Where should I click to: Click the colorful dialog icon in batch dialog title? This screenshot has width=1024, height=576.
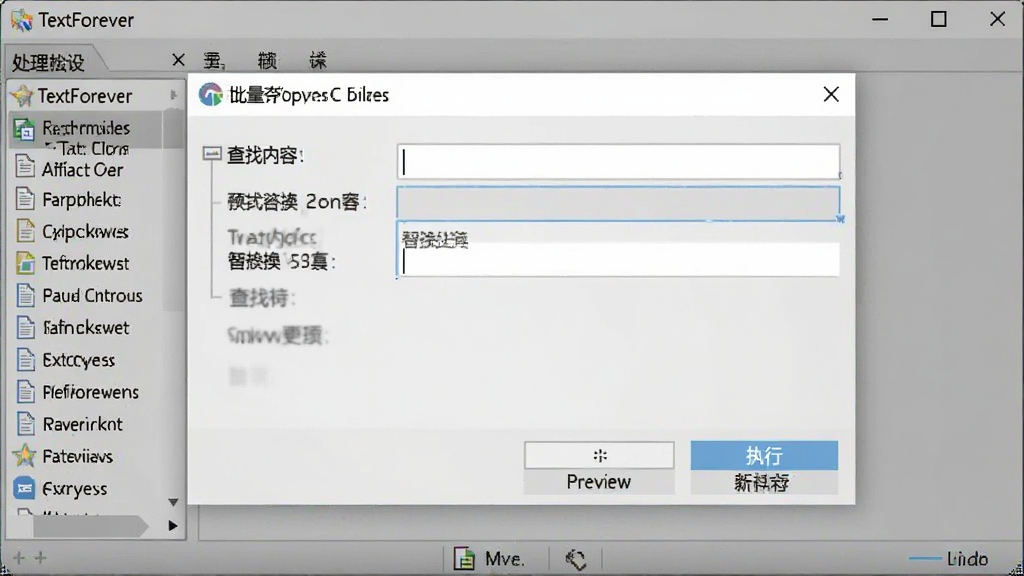(210, 95)
